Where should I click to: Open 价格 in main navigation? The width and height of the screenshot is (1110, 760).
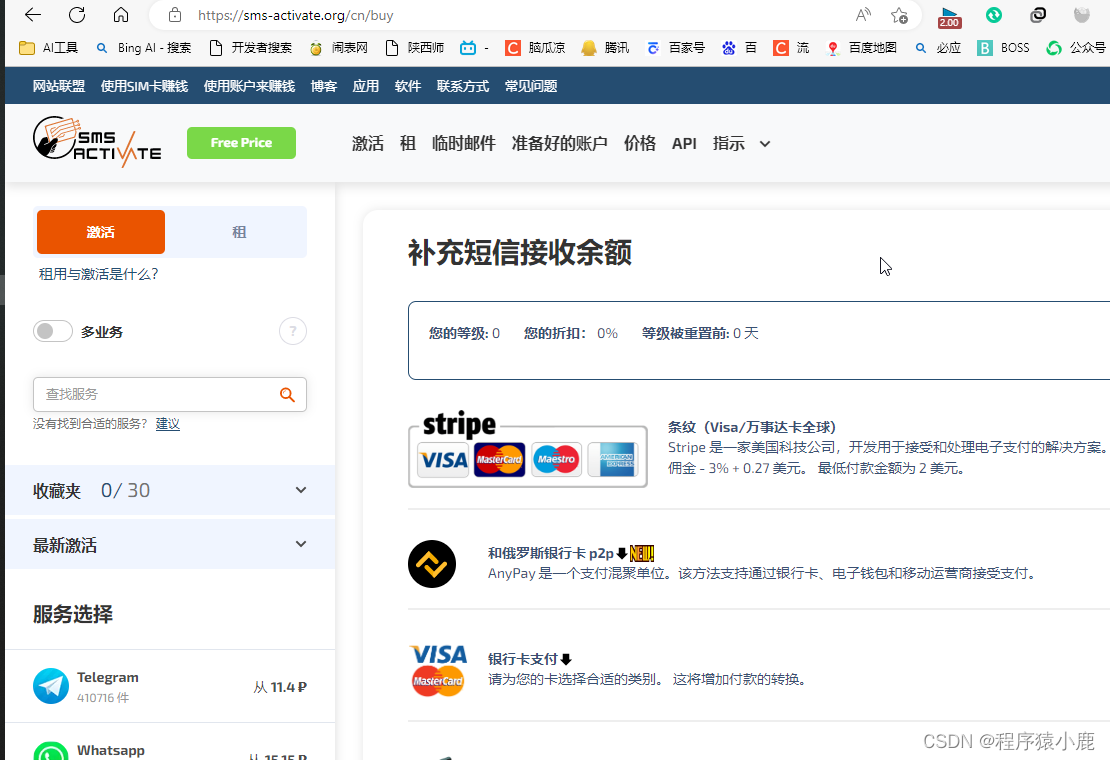[x=640, y=144]
